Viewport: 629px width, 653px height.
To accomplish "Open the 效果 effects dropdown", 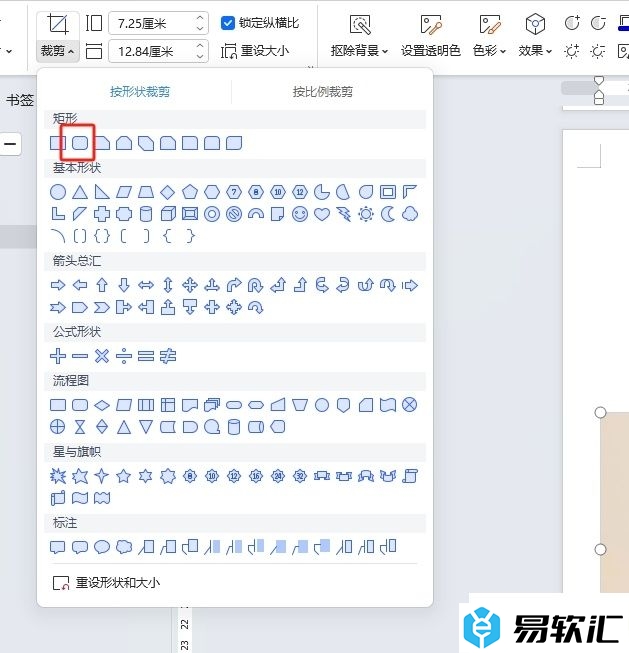I will [549, 51].
